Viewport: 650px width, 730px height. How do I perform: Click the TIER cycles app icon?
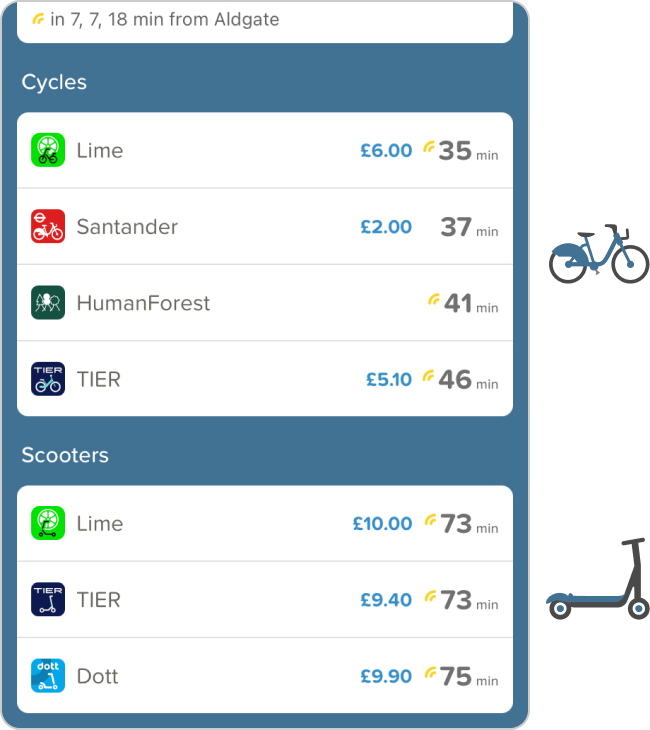48,379
